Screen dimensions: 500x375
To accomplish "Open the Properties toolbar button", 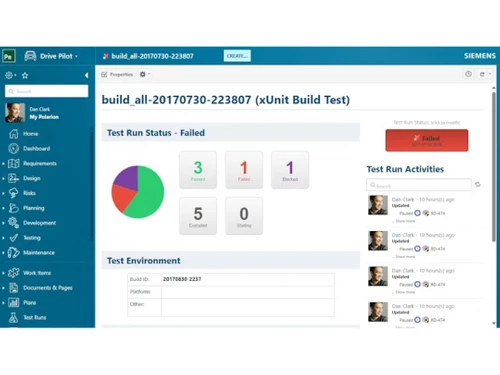I will pos(117,74).
